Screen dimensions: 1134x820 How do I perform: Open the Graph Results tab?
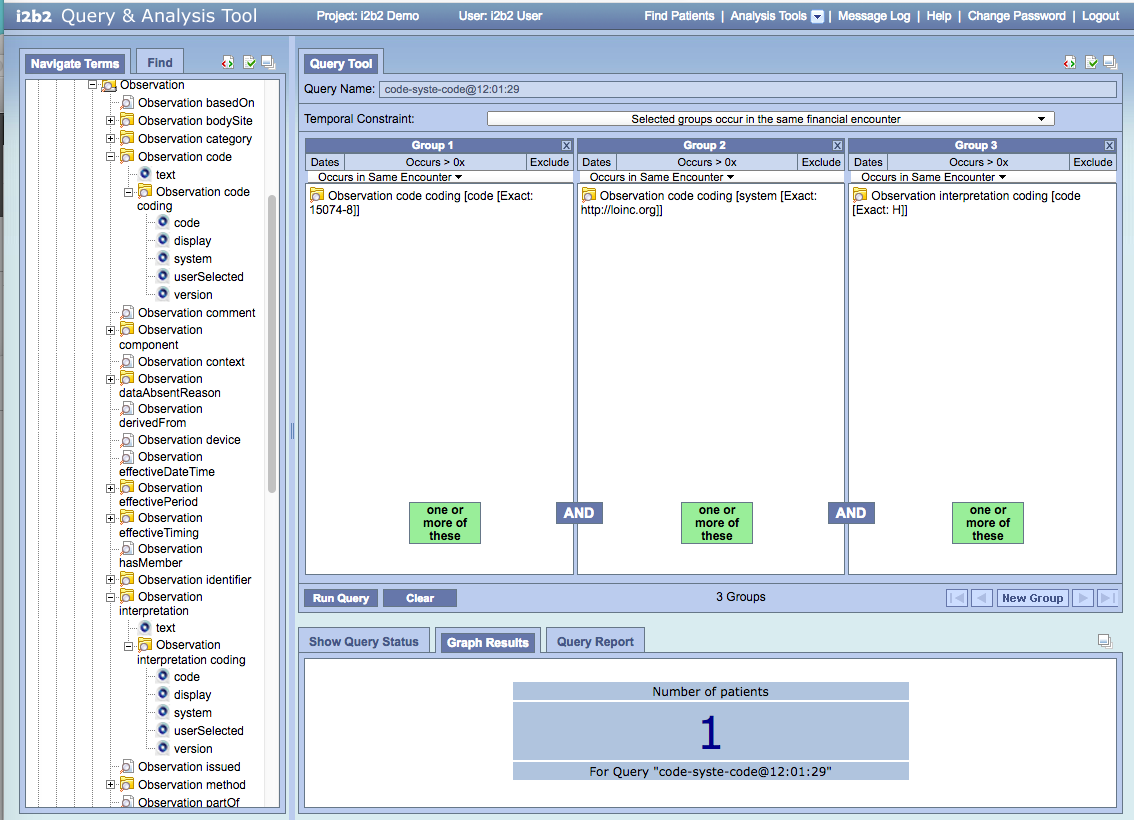[x=487, y=642]
